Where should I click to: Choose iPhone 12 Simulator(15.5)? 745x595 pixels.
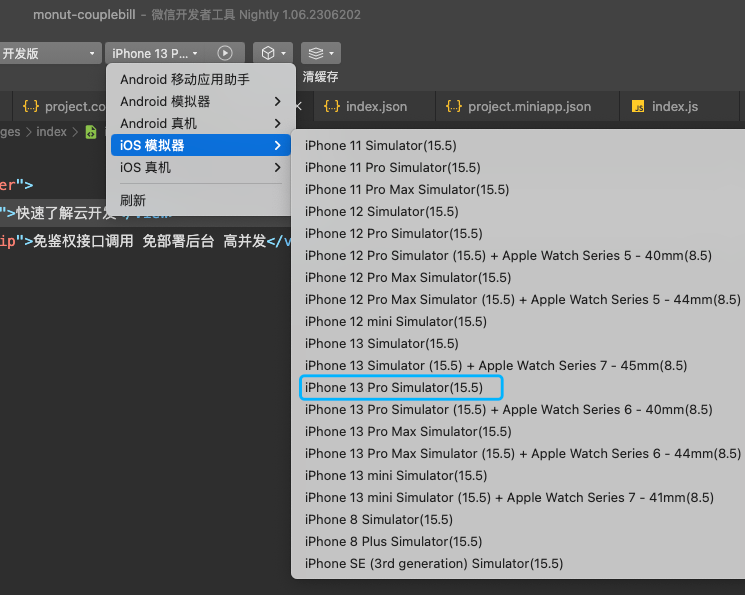click(518, 211)
